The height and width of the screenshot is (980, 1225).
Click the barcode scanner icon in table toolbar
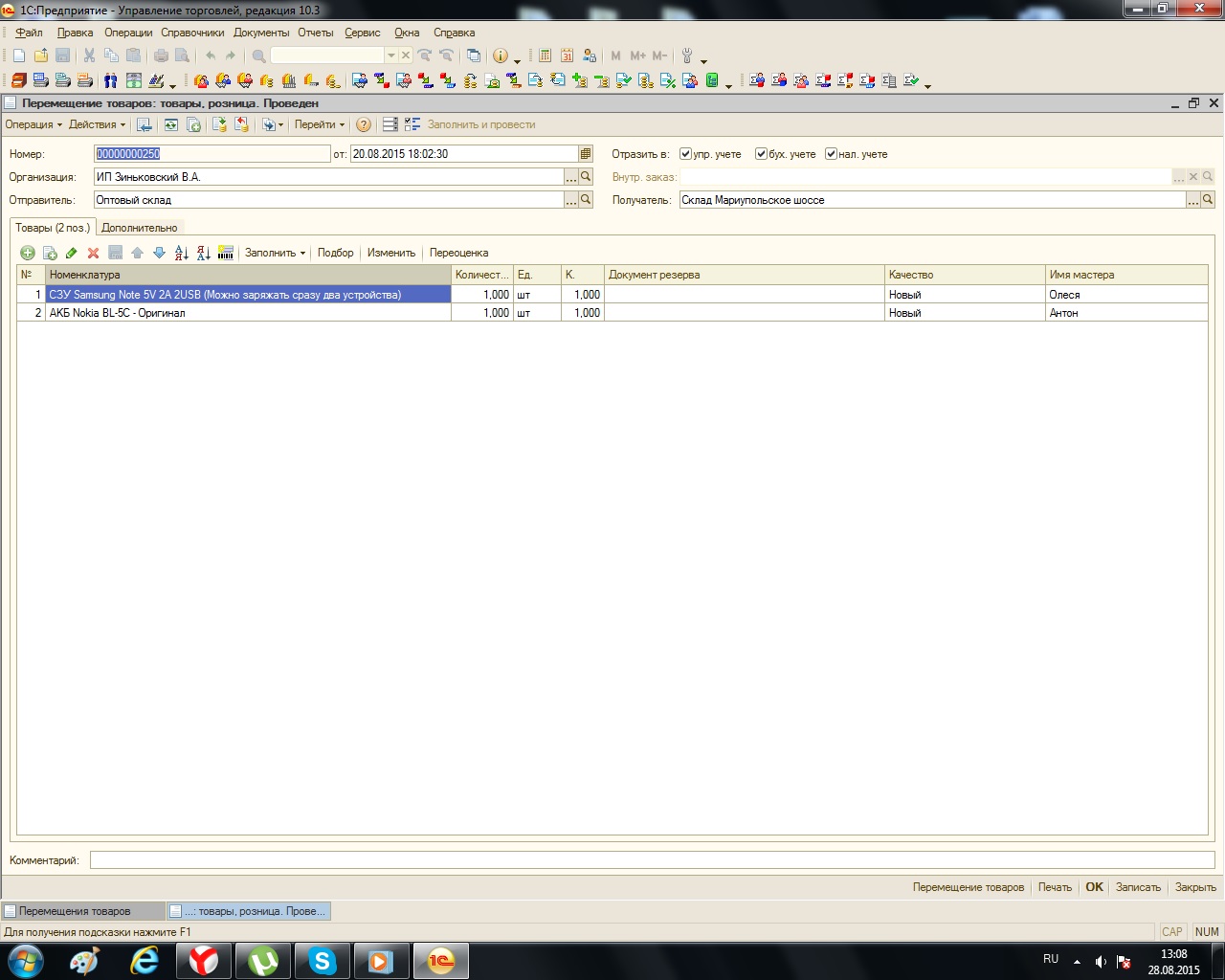click(226, 253)
